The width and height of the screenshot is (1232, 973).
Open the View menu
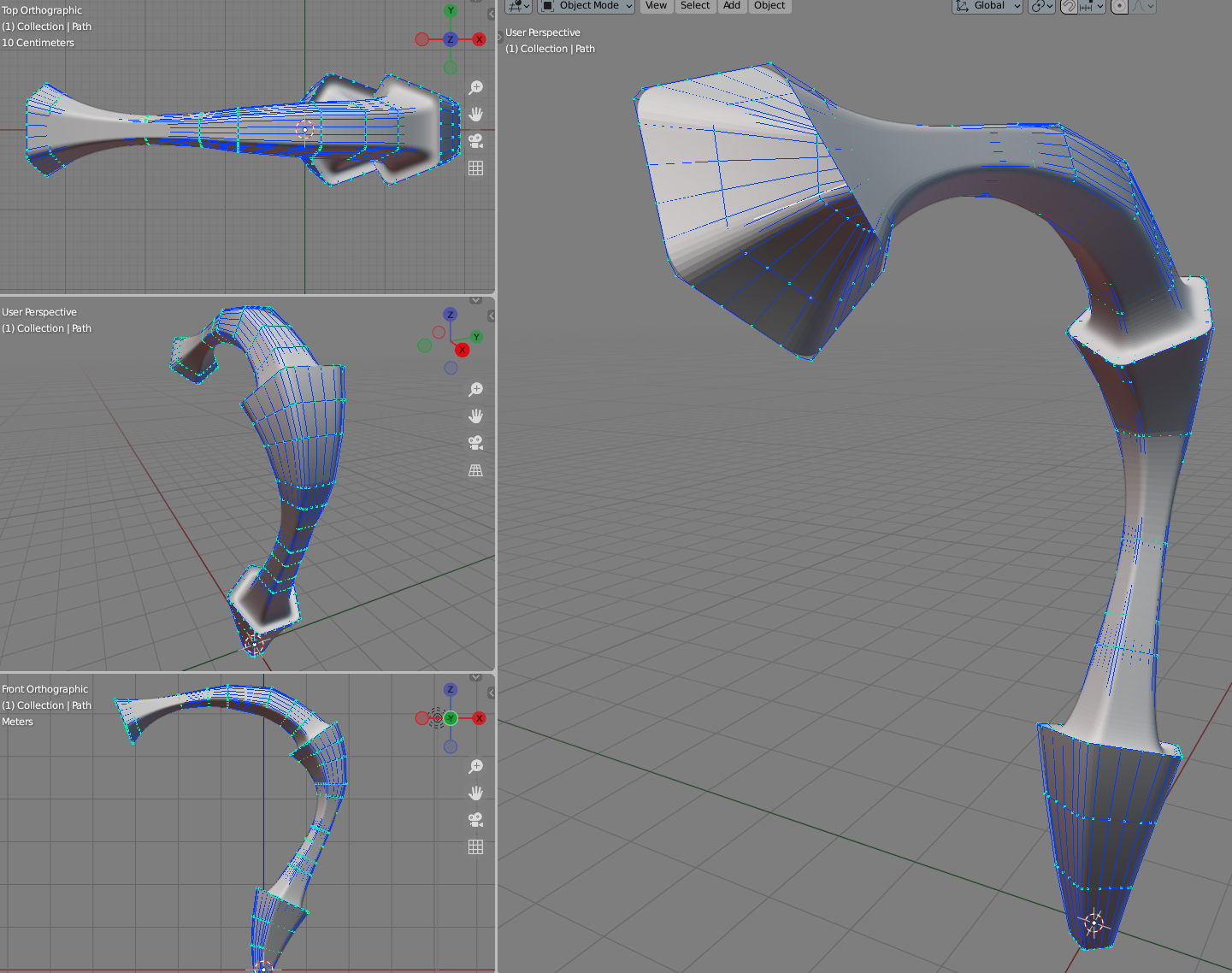656,6
